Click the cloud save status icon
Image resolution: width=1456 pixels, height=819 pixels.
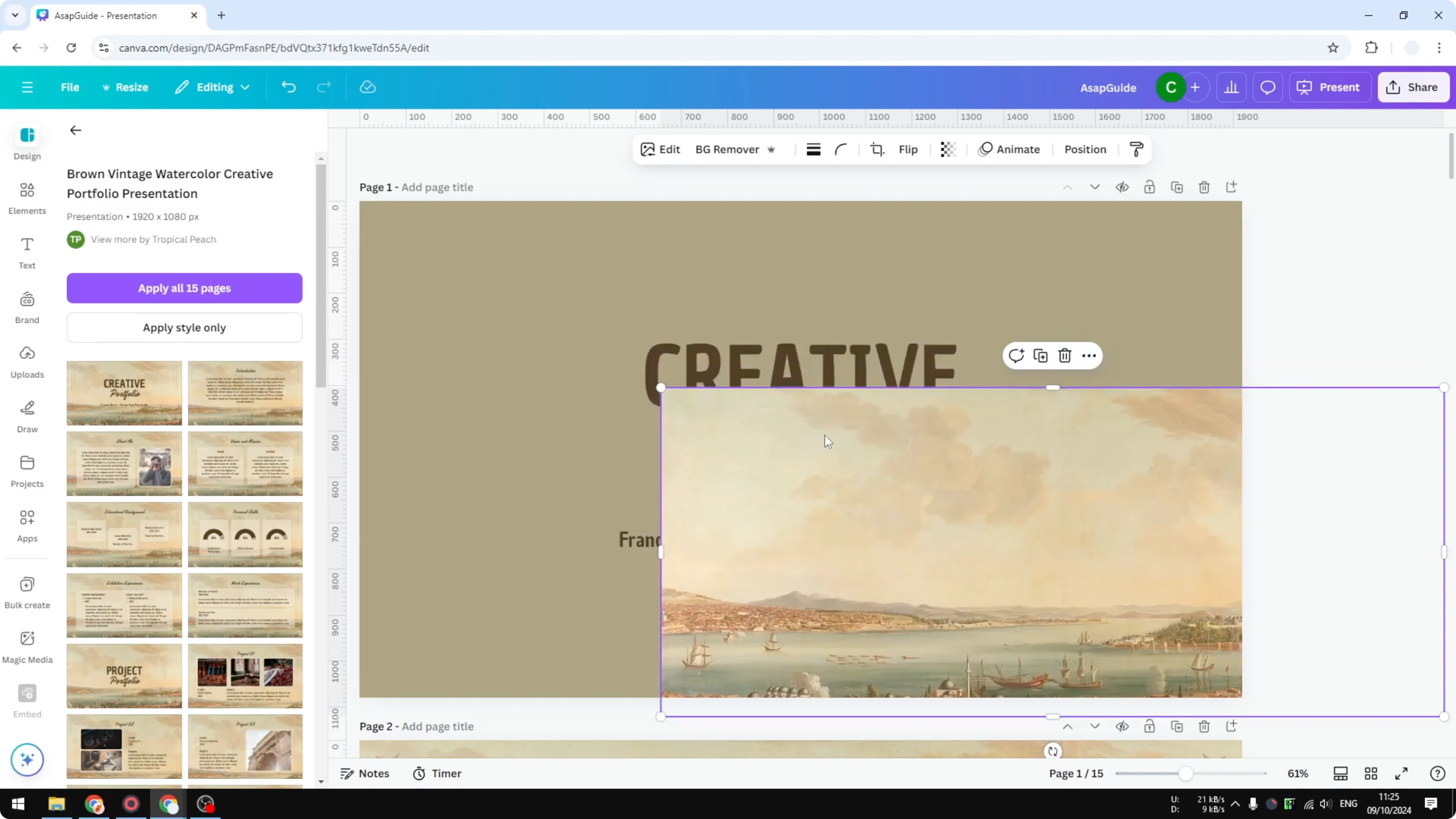coord(368,87)
